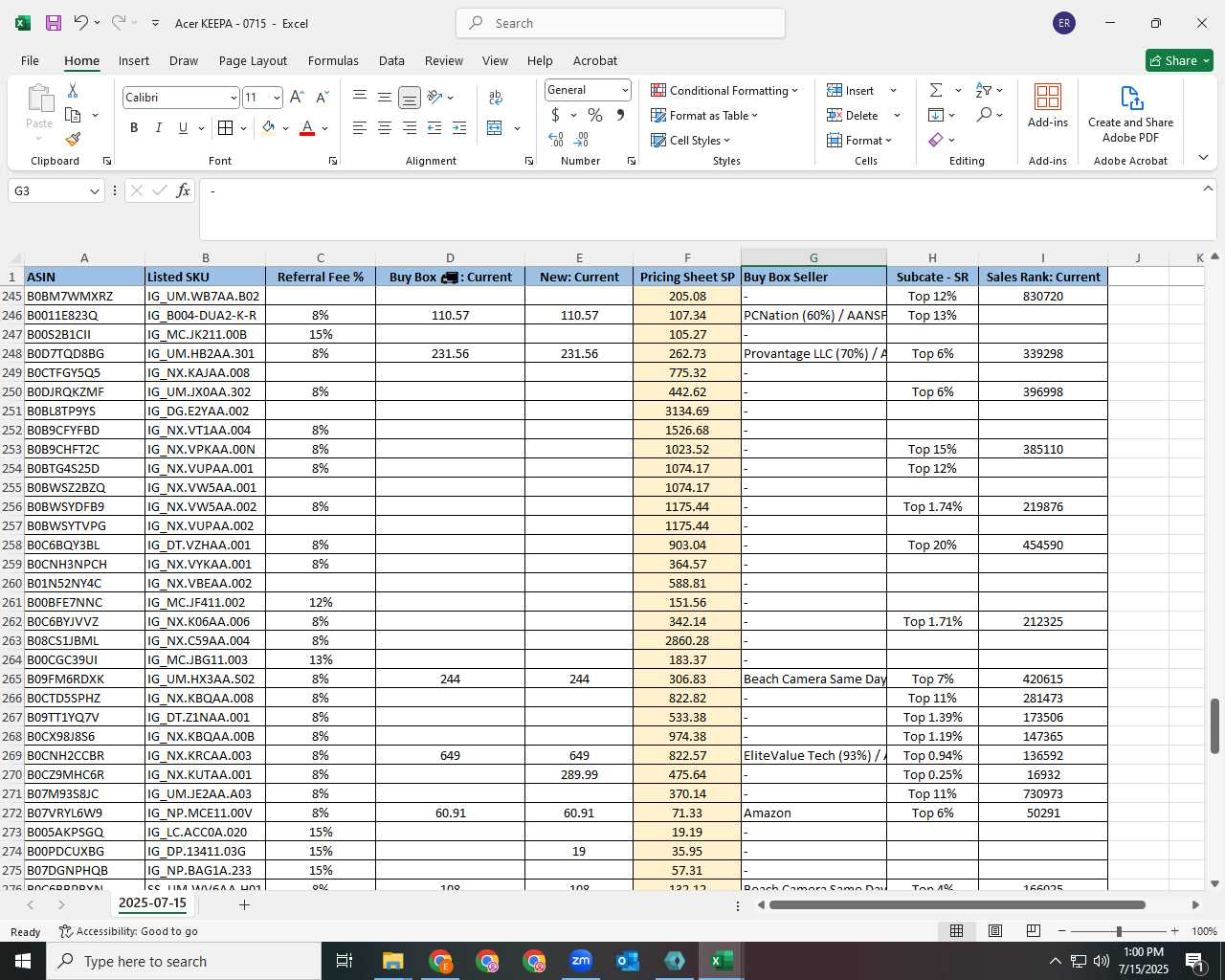
Task: Increase font size with the larger A
Action: click(297, 97)
